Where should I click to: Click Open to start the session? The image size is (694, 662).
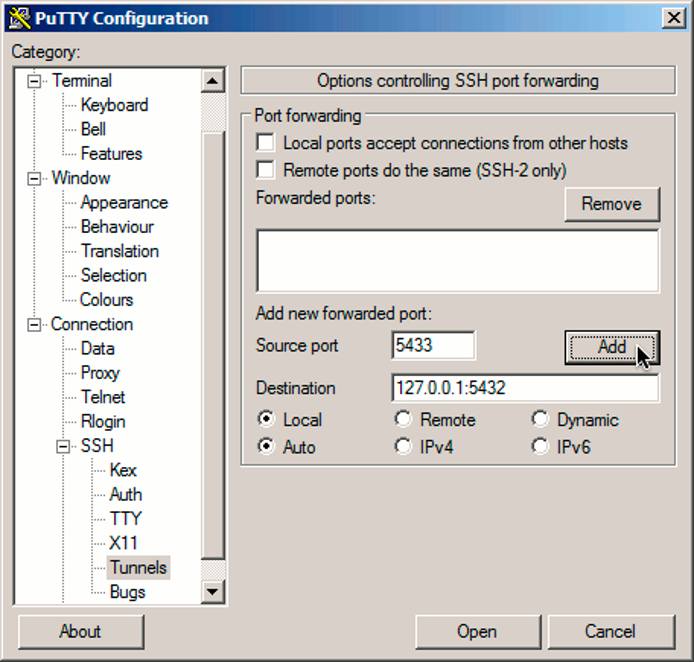pos(478,631)
